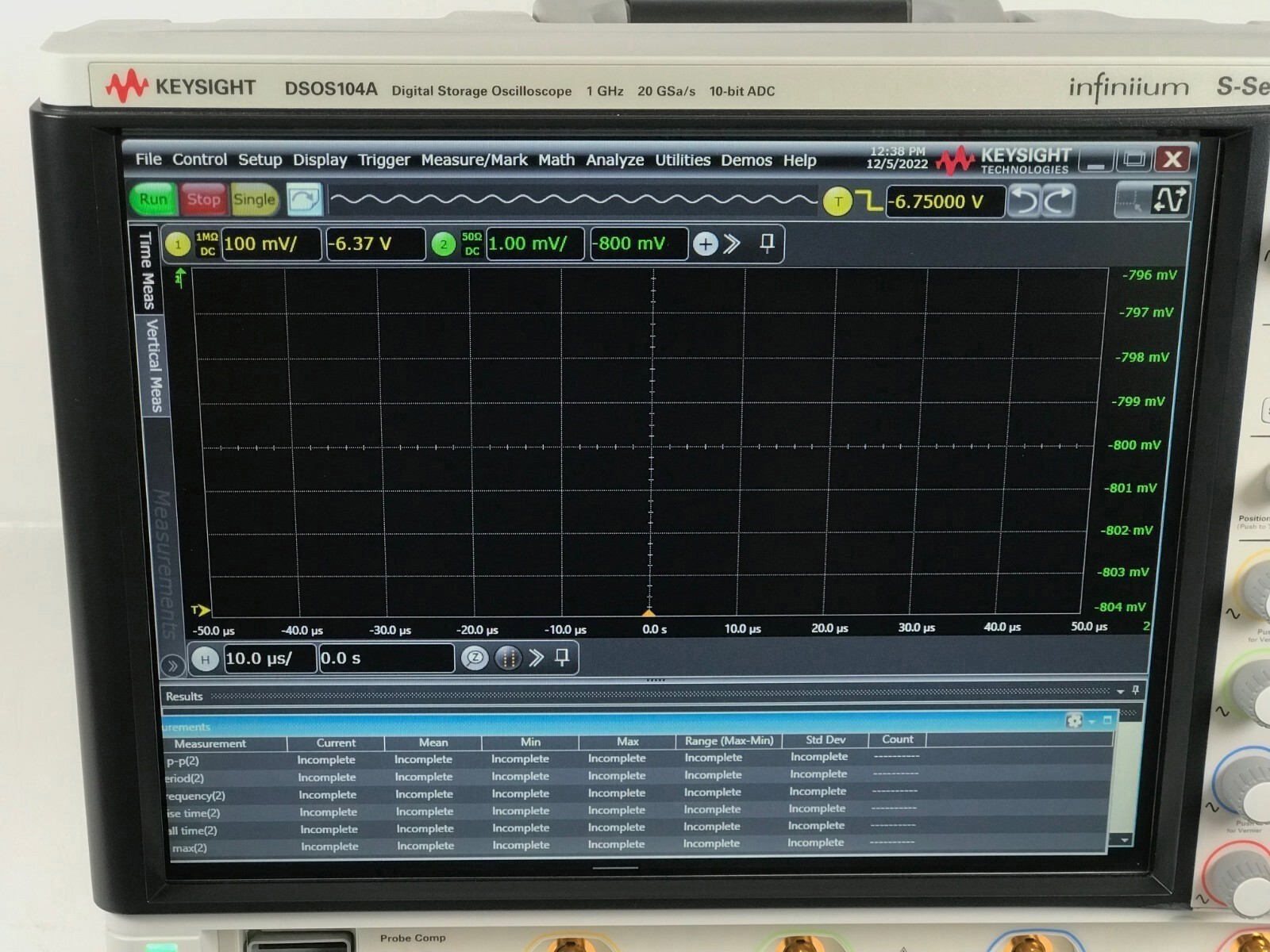Click the falling edge trigger slope icon
Screen dimensions: 1270x952
[x=871, y=201]
